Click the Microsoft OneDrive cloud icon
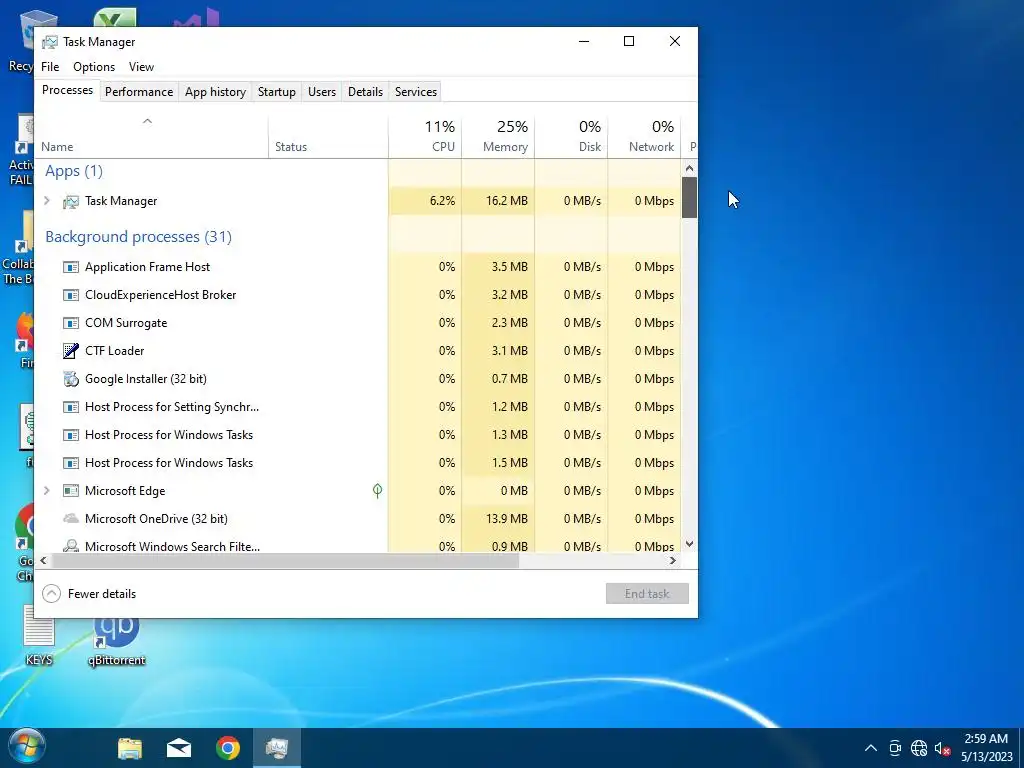The width and height of the screenshot is (1024, 768). pyautogui.click(x=71, y=519)
